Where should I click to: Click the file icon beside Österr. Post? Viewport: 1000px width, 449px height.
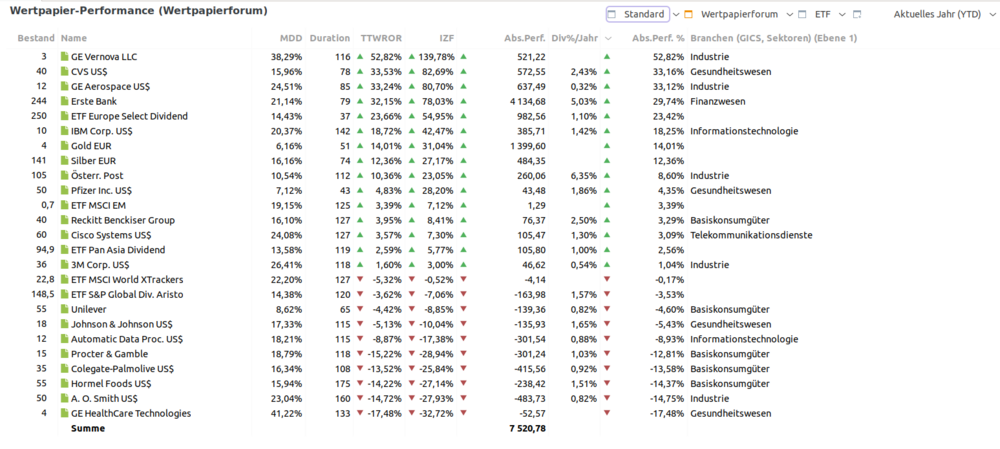coord(64,175)
